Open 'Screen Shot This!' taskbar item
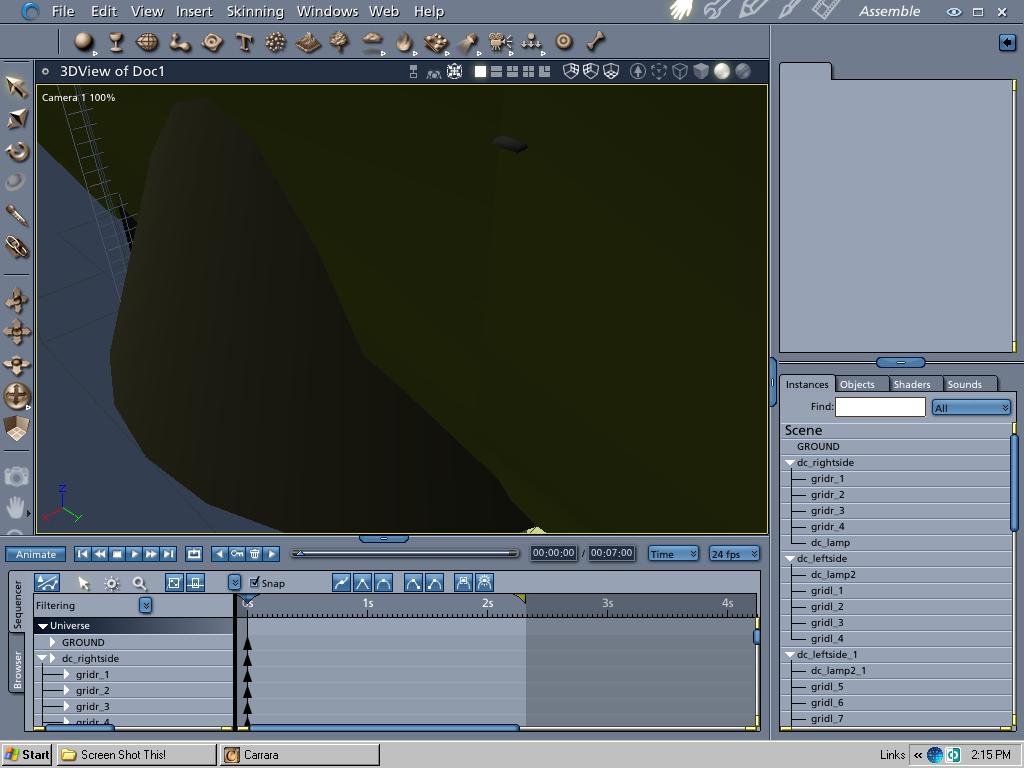 tap(136, 754)
